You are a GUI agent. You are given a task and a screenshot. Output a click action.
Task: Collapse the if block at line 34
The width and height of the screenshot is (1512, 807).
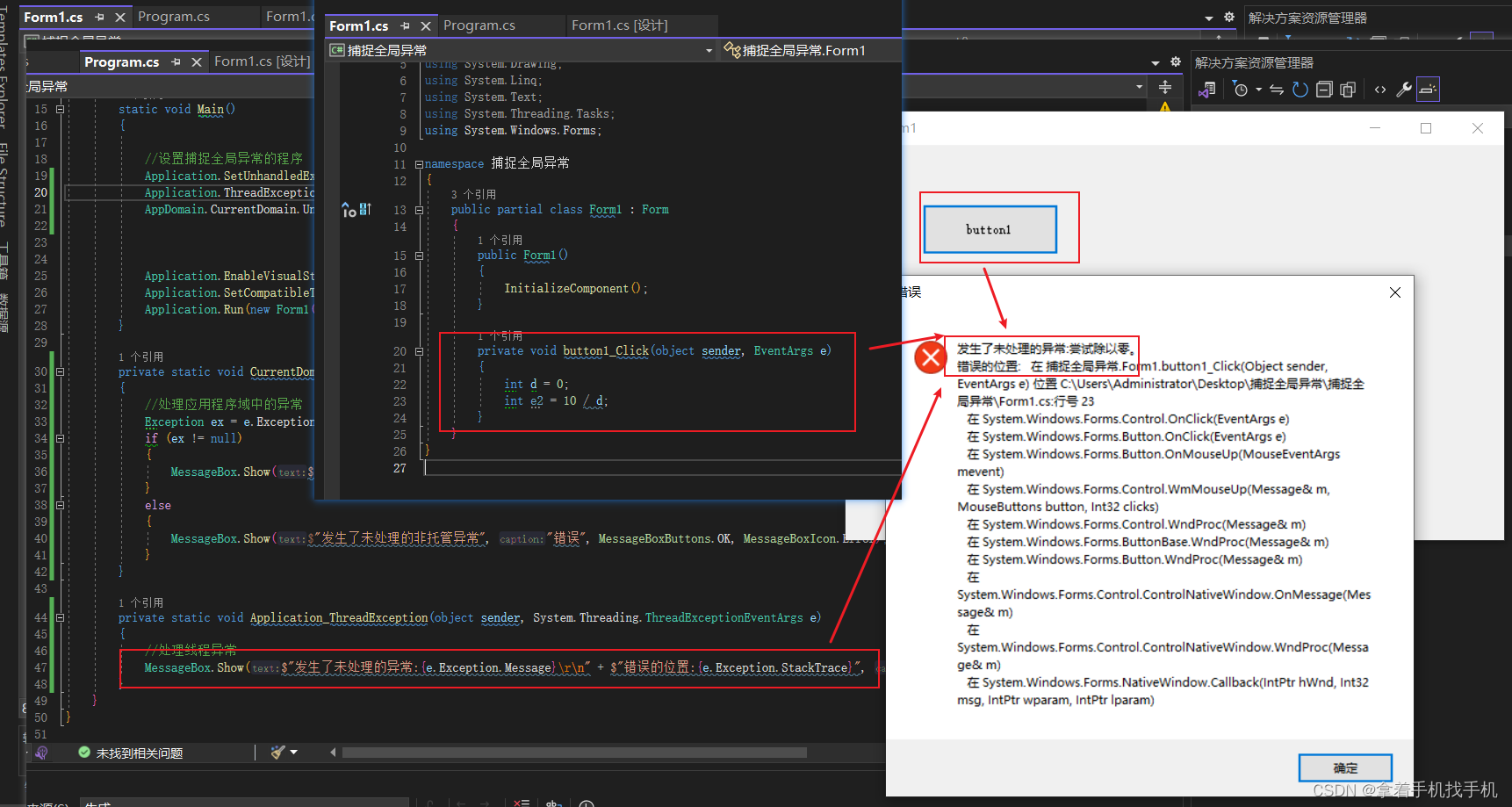click(60, 438)
